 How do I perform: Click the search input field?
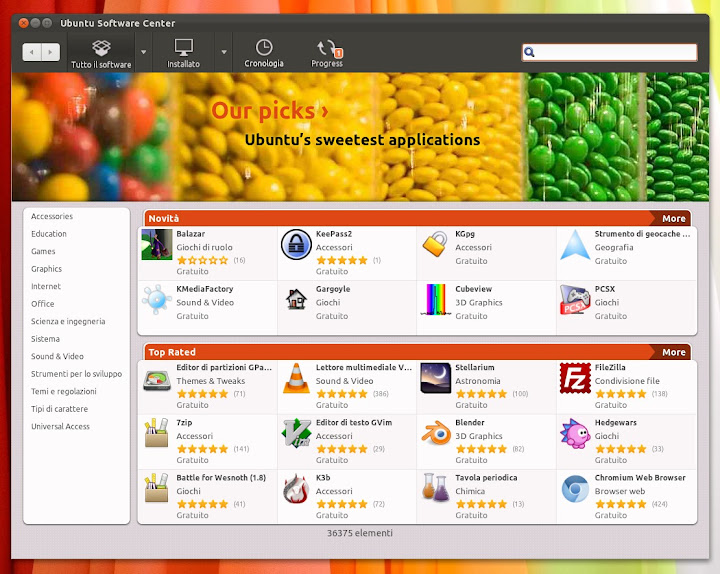(x=609, y=52)
